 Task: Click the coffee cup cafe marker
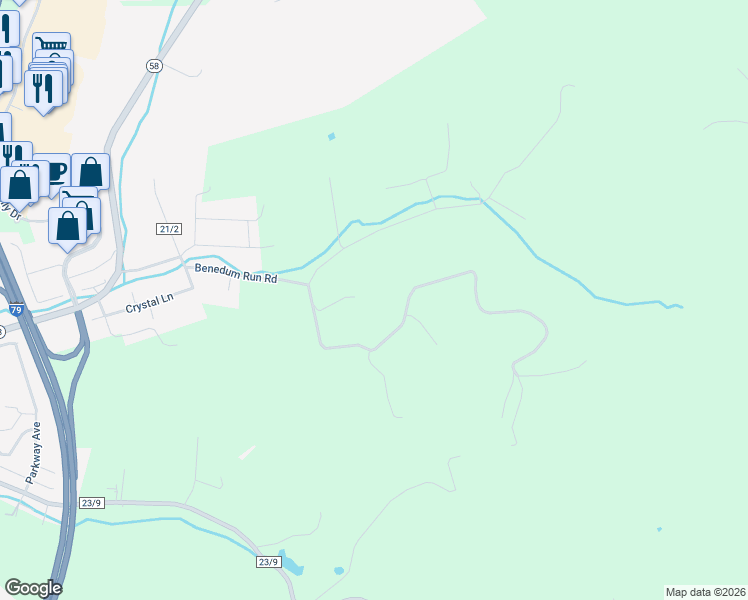point(57,169)
